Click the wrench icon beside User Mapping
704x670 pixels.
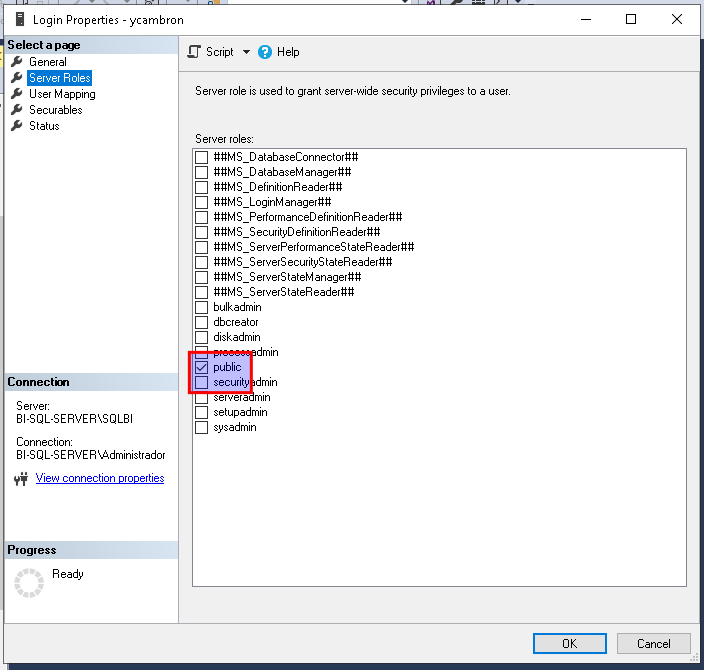click(x=16, y=94)
